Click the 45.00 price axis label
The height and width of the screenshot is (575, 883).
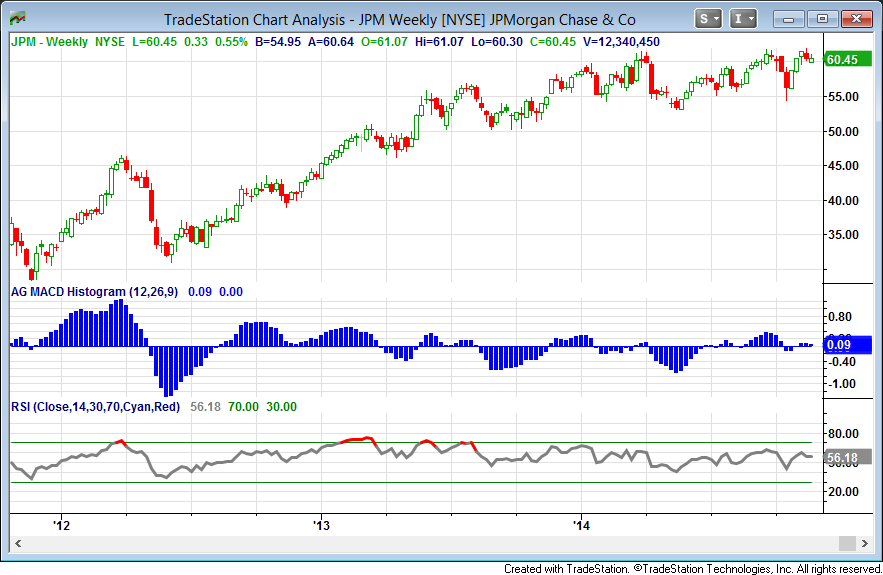pyautogui.click(x=843, y=166)
